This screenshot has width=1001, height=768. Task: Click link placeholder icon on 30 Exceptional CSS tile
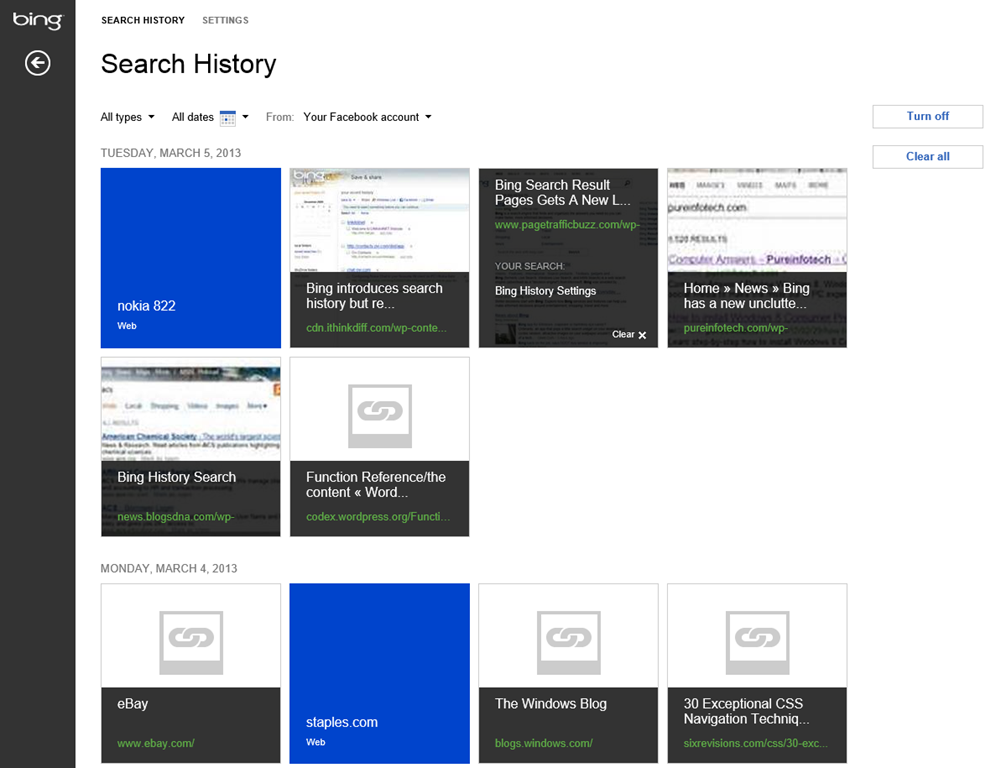tap(758, 642)
